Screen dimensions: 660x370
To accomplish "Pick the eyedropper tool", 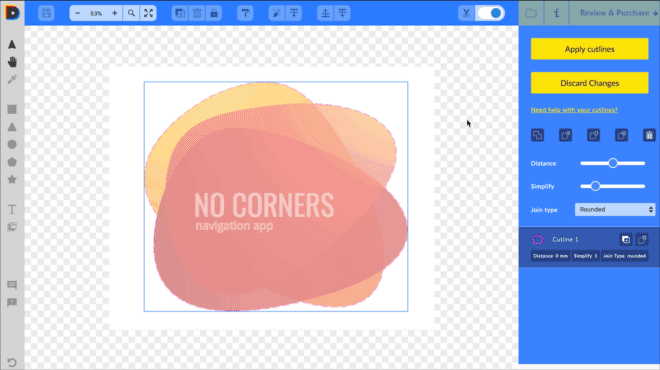I will click(x=12, y=79).
